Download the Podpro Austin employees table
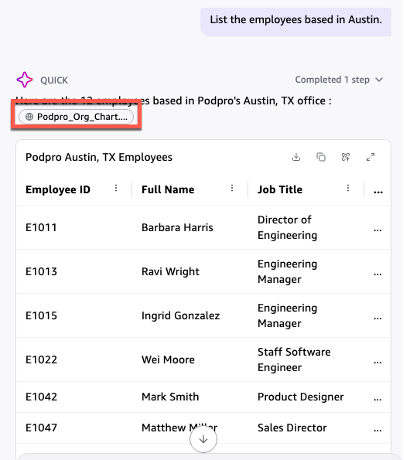 pos(296,157)
